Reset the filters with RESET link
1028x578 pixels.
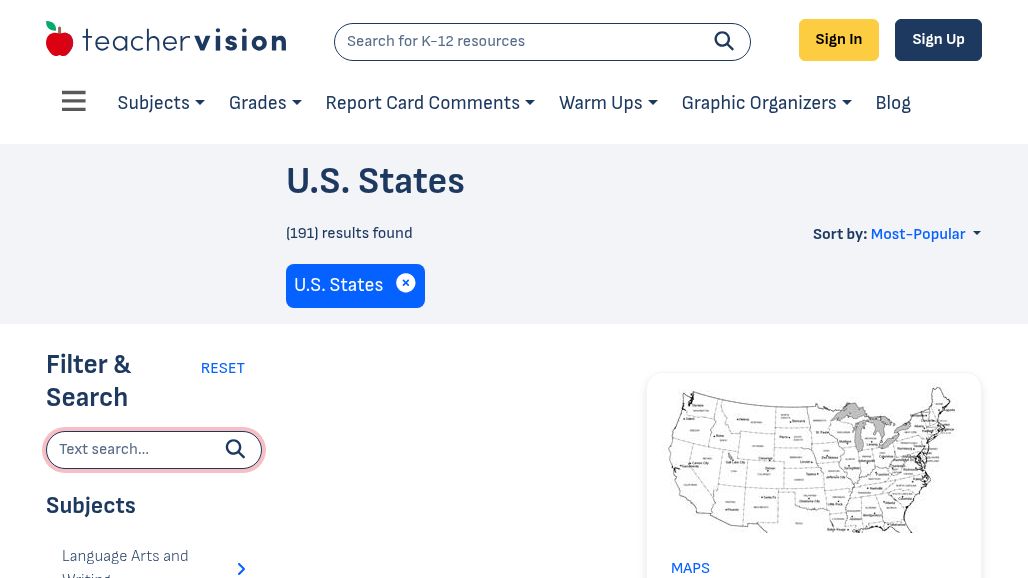(x=222, y=368)
